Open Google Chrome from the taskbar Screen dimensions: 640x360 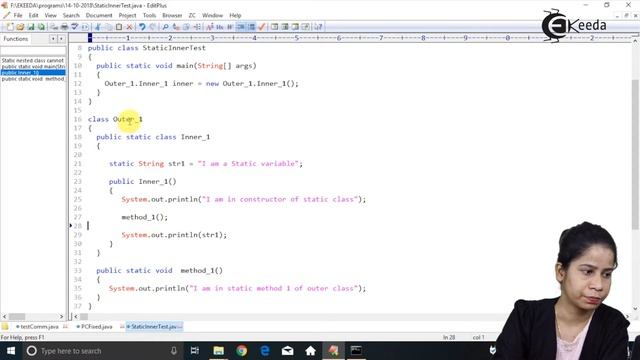pyautogui.click(x=242, y=351)
